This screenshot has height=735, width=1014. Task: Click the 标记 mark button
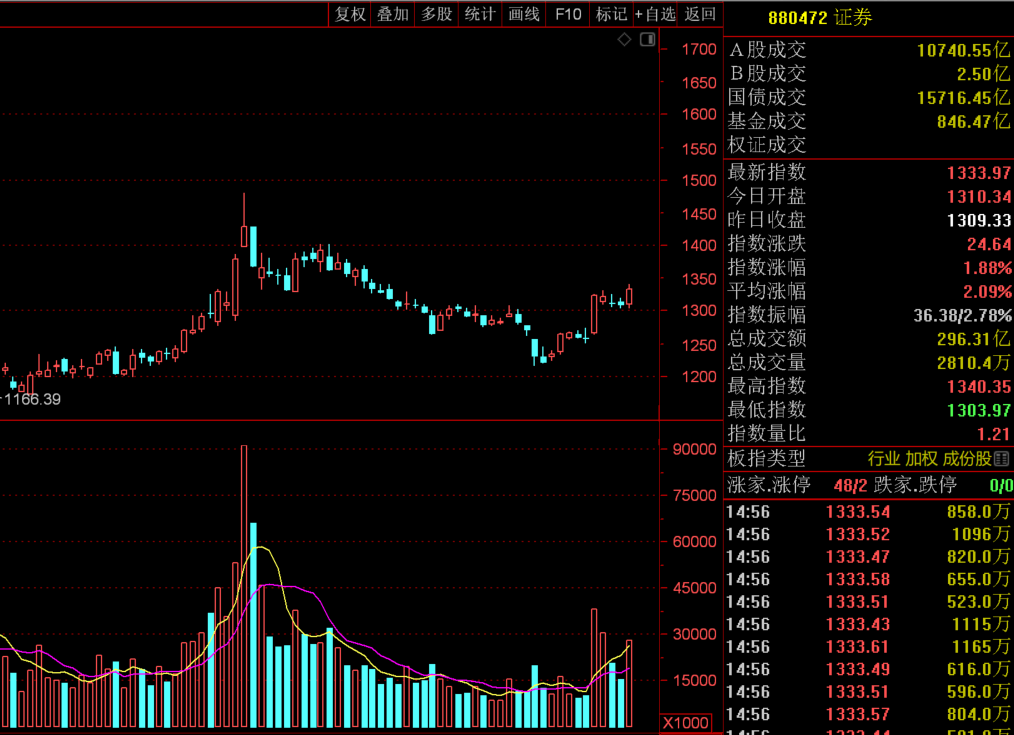[x=611, y=14]
